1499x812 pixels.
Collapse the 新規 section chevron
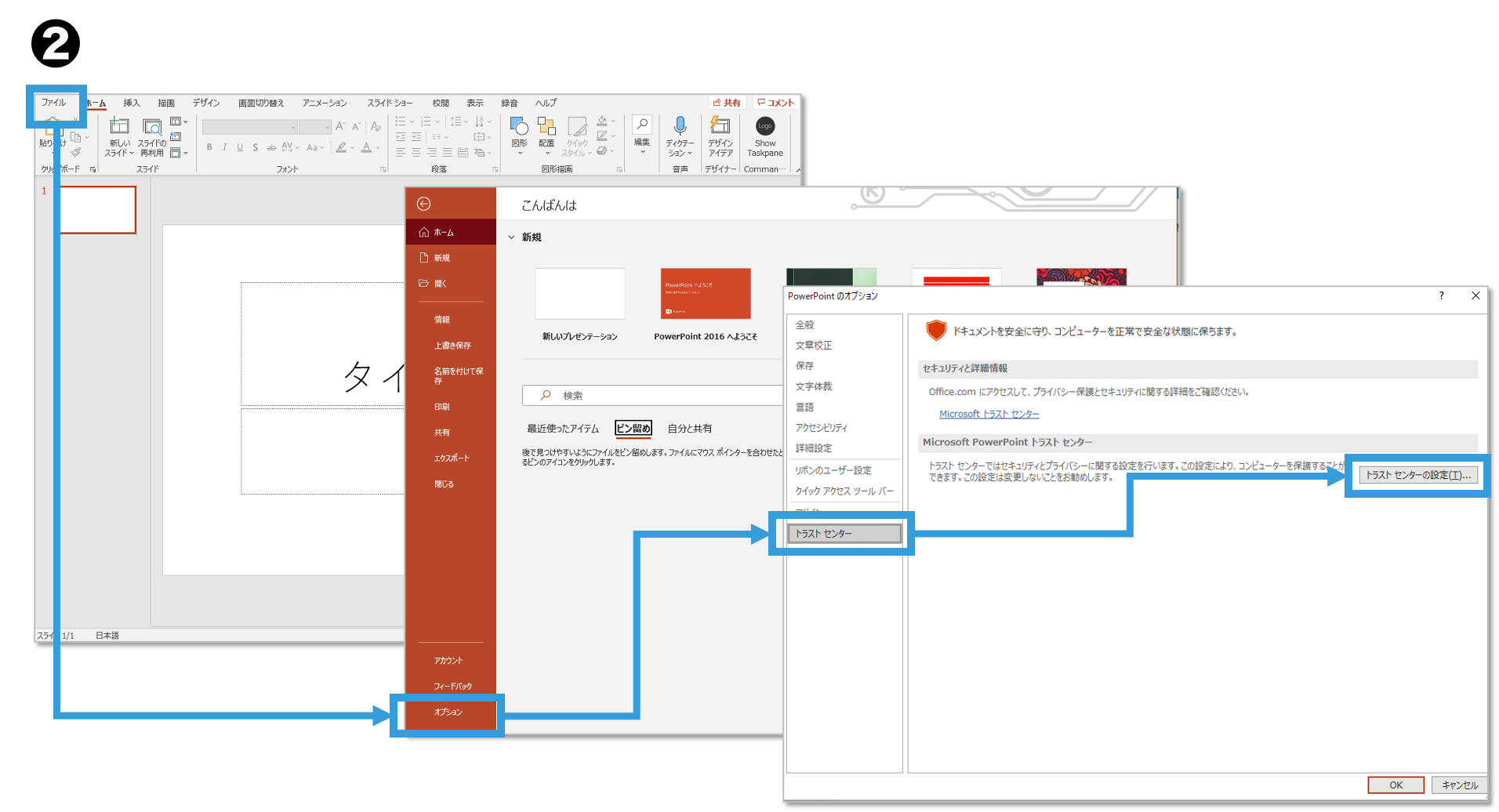512,237
